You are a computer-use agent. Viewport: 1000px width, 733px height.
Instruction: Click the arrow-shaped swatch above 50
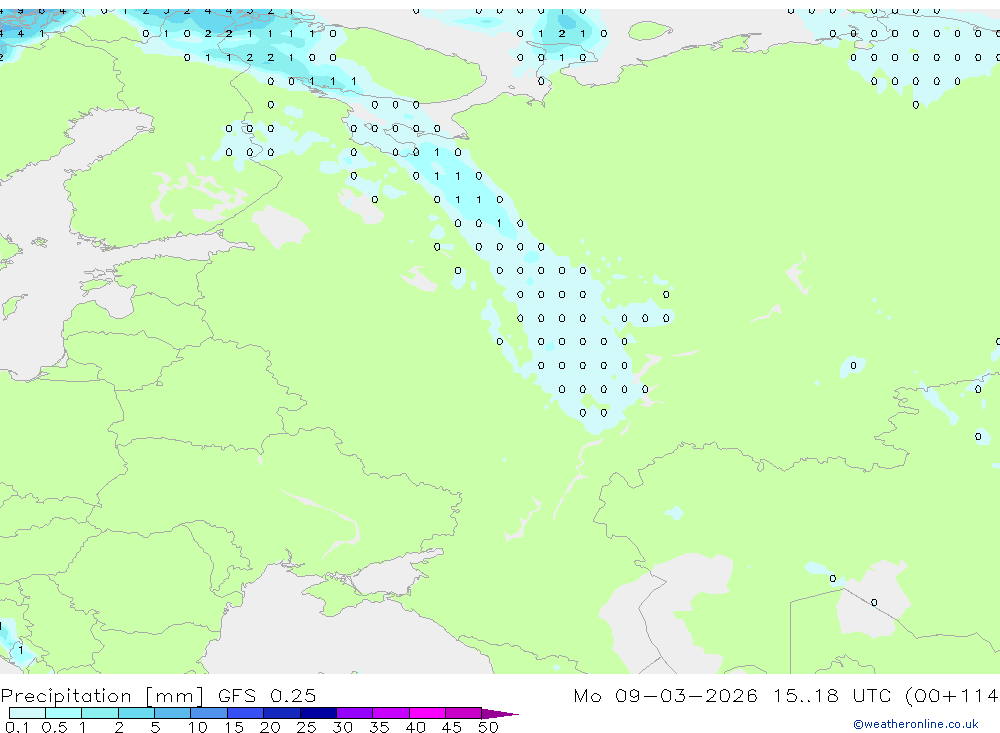[499, 714]
